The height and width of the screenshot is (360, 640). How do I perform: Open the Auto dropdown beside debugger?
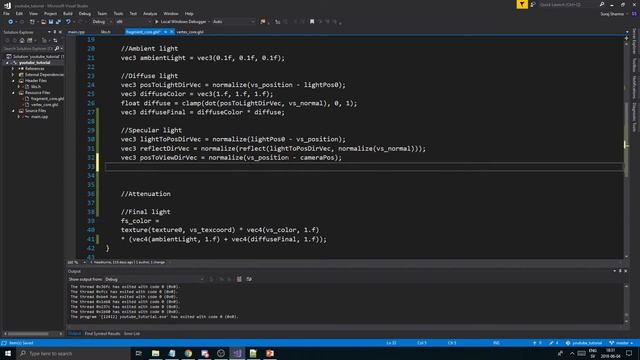click(233, 22)
